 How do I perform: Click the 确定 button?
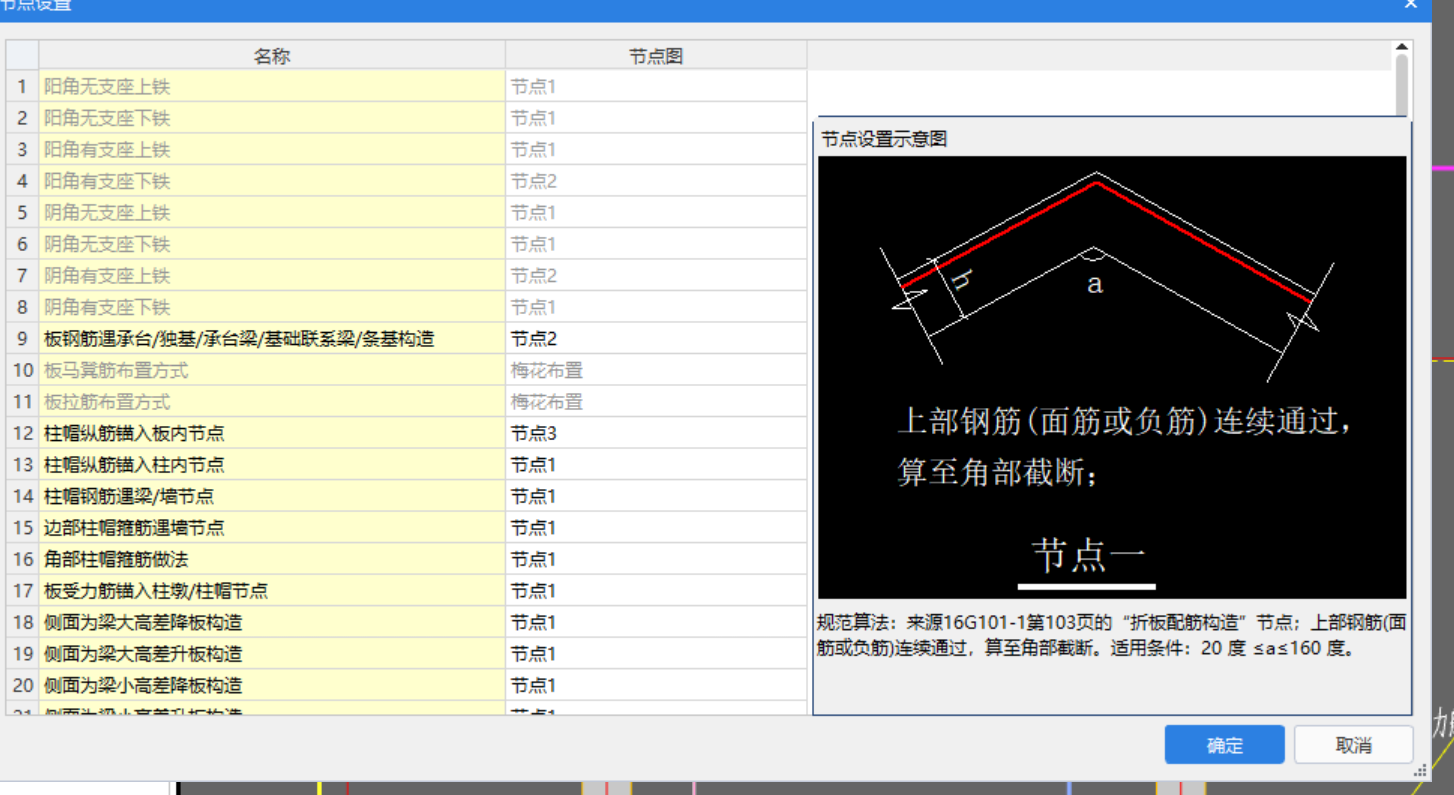pos(1224,745)
